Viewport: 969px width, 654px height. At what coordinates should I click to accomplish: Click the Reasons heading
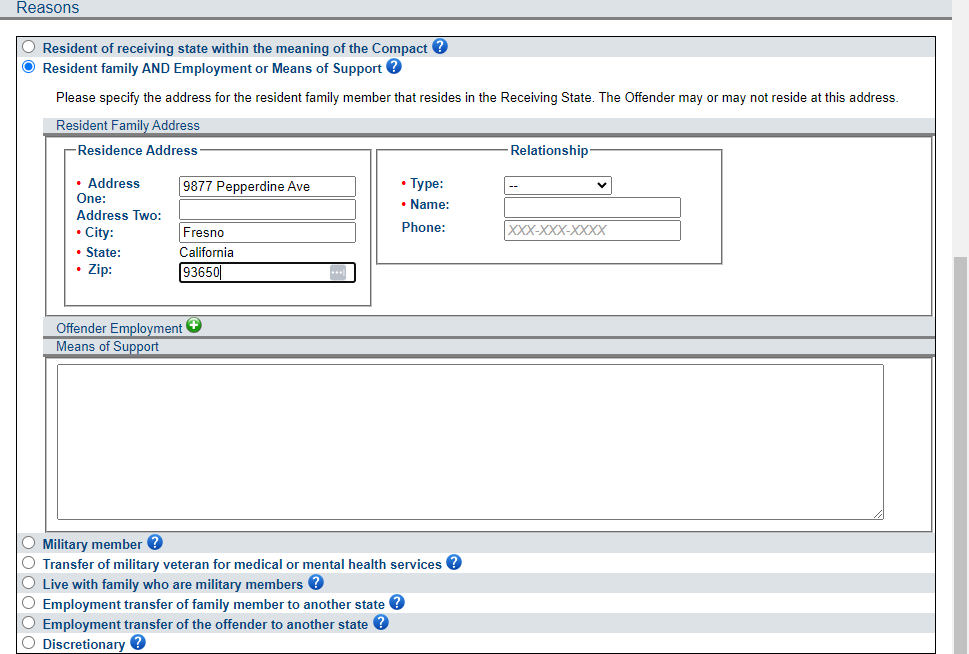tap(48, 7)
